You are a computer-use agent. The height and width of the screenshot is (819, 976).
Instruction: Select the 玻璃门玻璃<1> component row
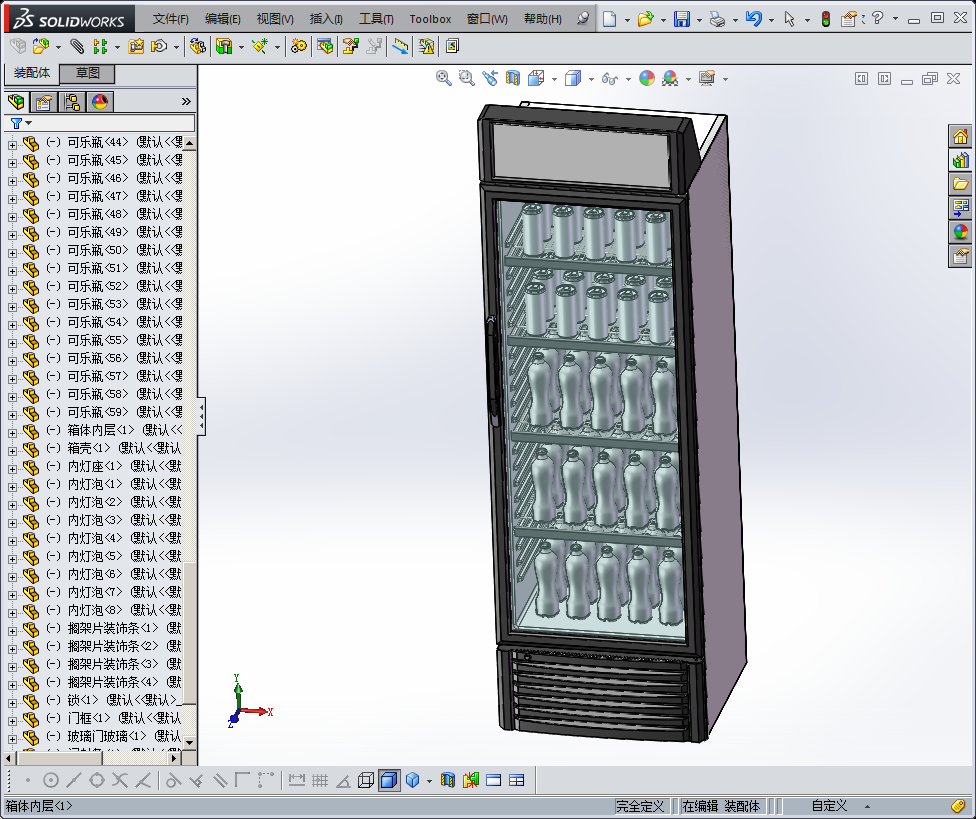(102, 736)
